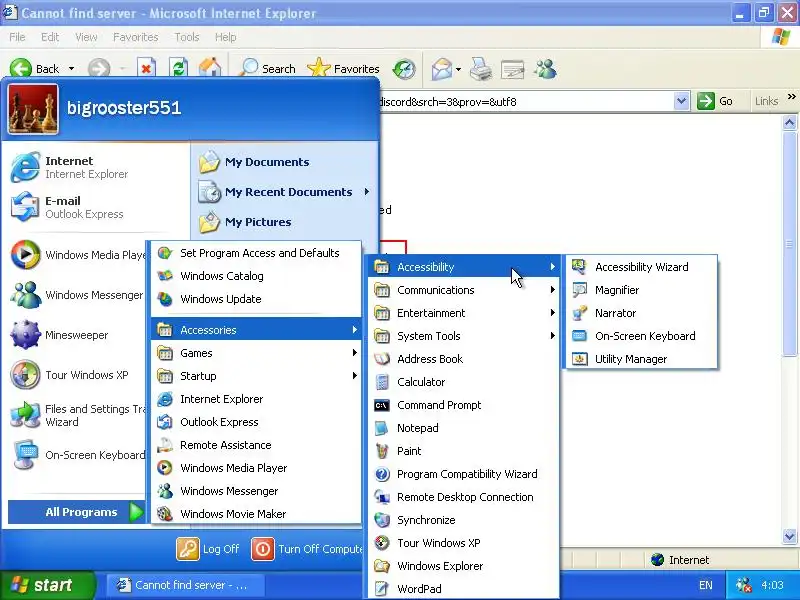Expand the Games folder
This screenshot has height=600, width=800.
click(x=256, y=353)
